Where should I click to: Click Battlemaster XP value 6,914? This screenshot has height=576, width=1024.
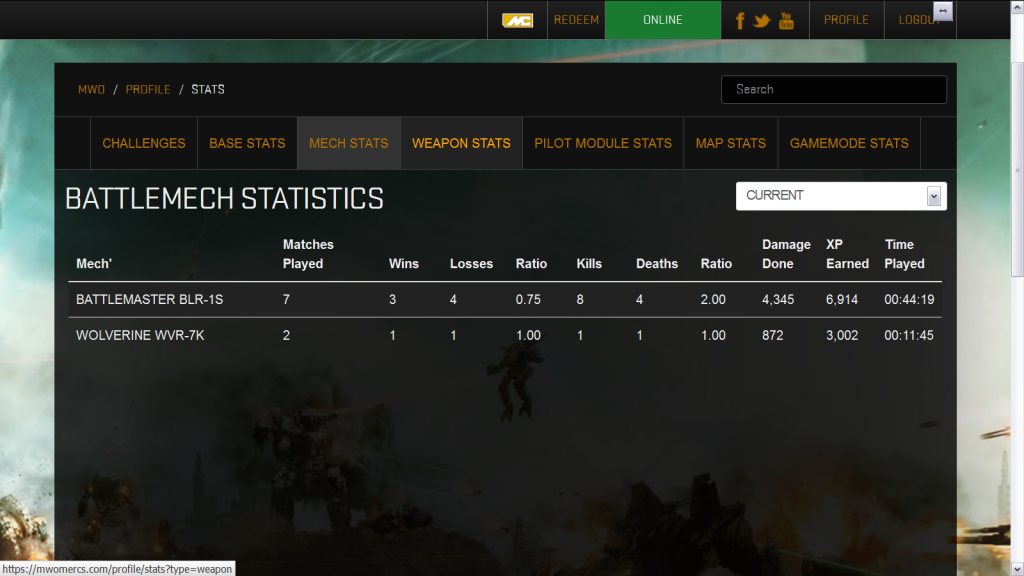pyautogui.click(x=842, y=300)
